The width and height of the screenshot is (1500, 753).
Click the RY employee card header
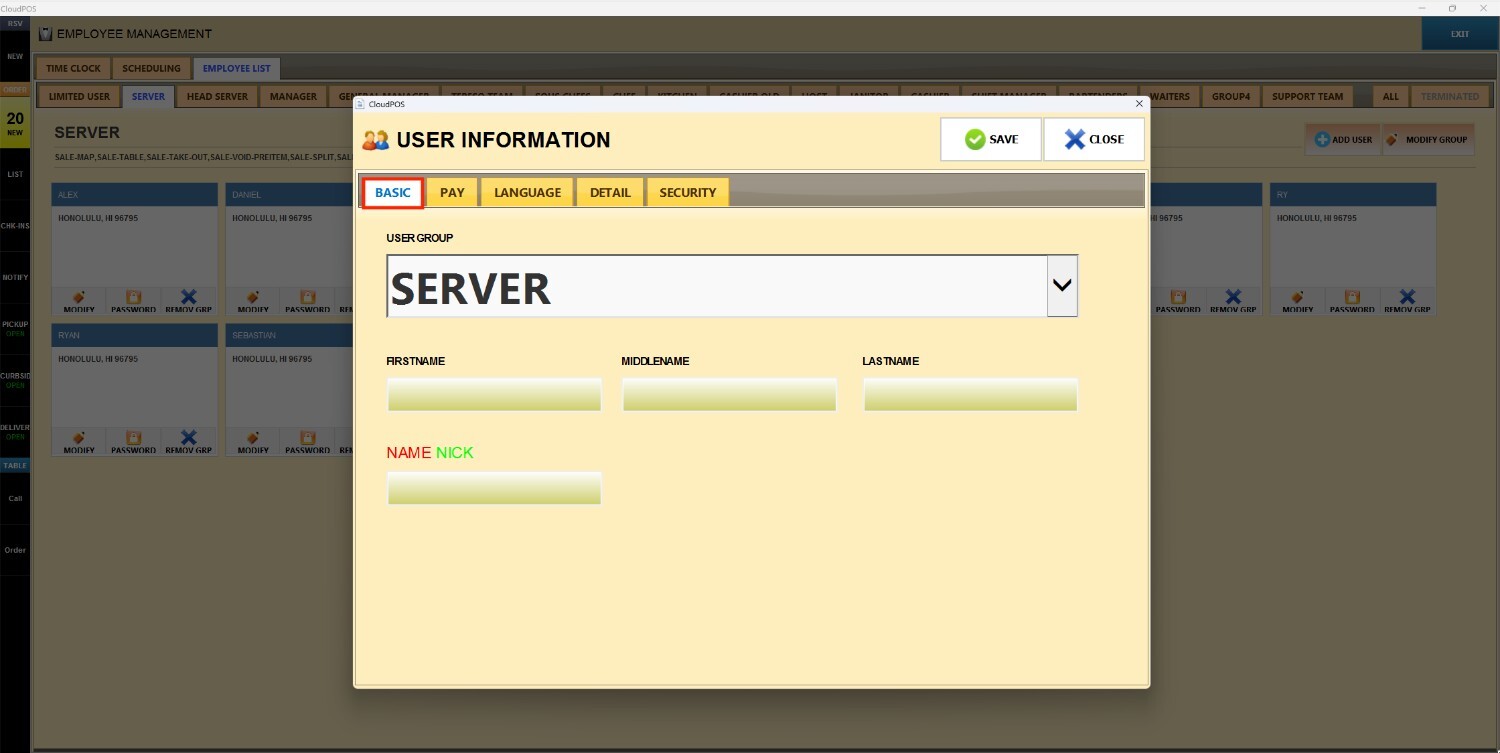click(x=1353, y=194)
